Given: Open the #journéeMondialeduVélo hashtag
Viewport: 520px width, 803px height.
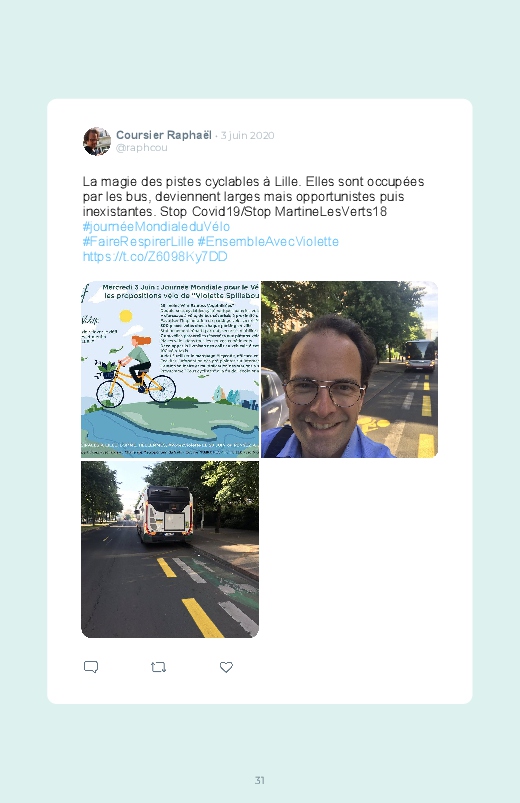Looking at the screenshot, I should point(156,226).
